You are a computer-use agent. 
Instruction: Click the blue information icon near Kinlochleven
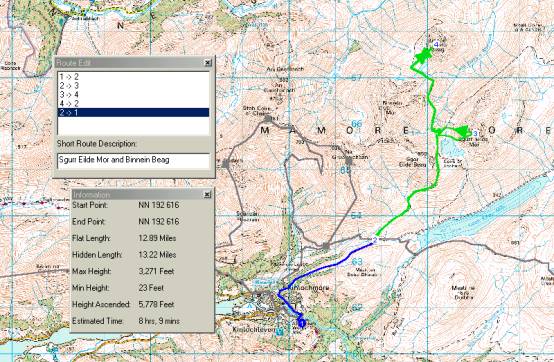click(x=280, y=331)
